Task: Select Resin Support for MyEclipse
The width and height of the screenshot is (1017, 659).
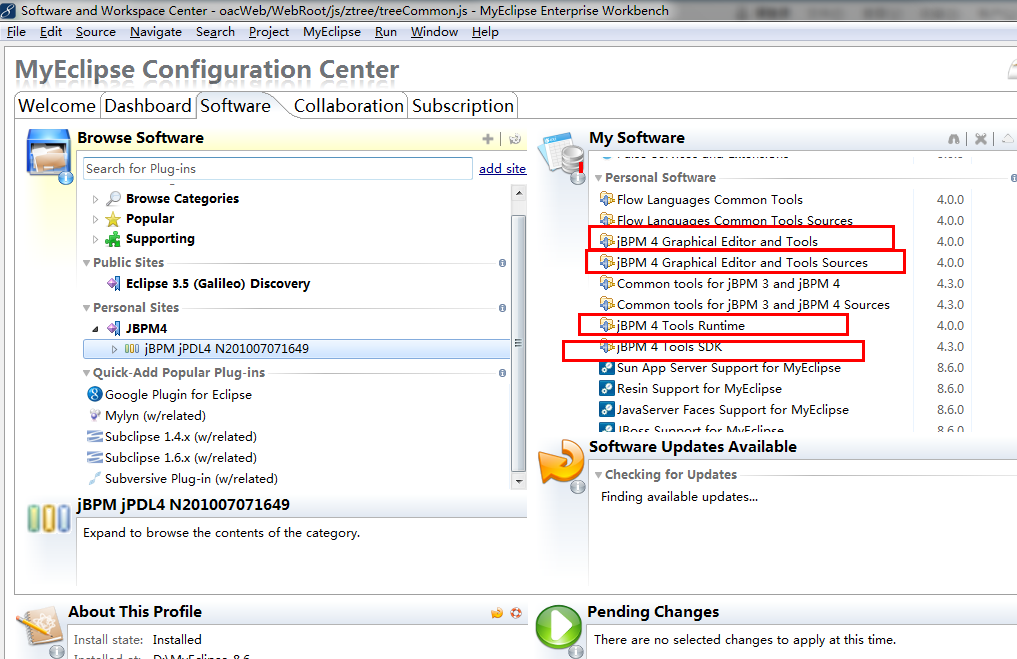Action: (x=699, y=388)
